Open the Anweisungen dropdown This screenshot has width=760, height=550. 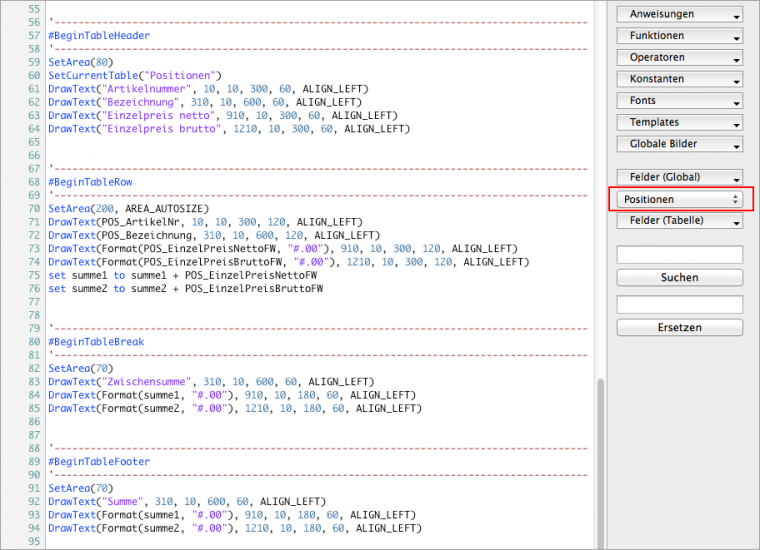680,15
